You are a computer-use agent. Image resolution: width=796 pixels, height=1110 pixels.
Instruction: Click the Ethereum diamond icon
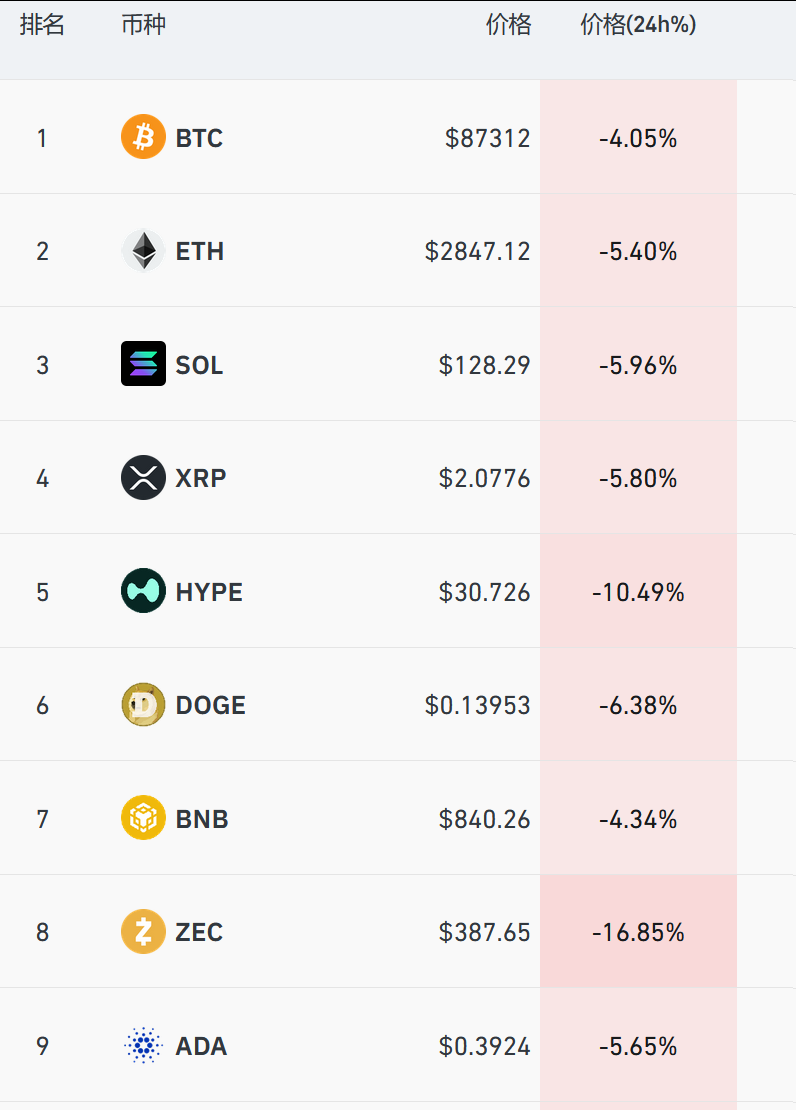143,251
